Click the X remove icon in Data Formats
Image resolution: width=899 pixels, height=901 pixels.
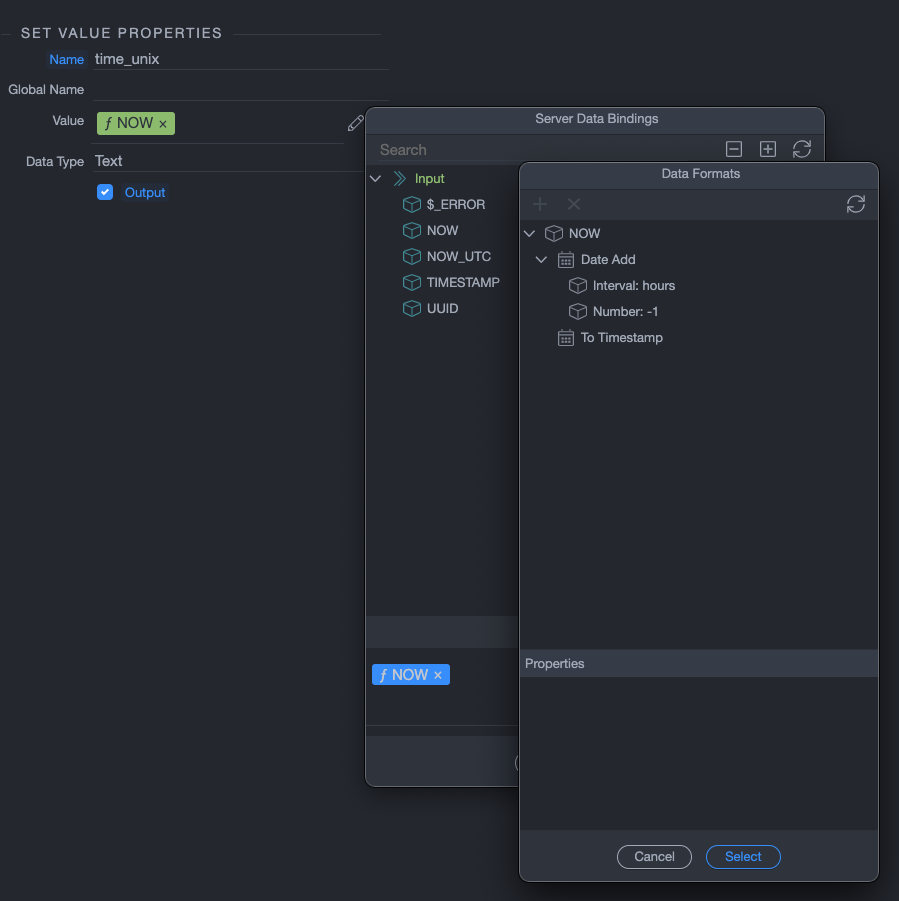tap(574, 204)
